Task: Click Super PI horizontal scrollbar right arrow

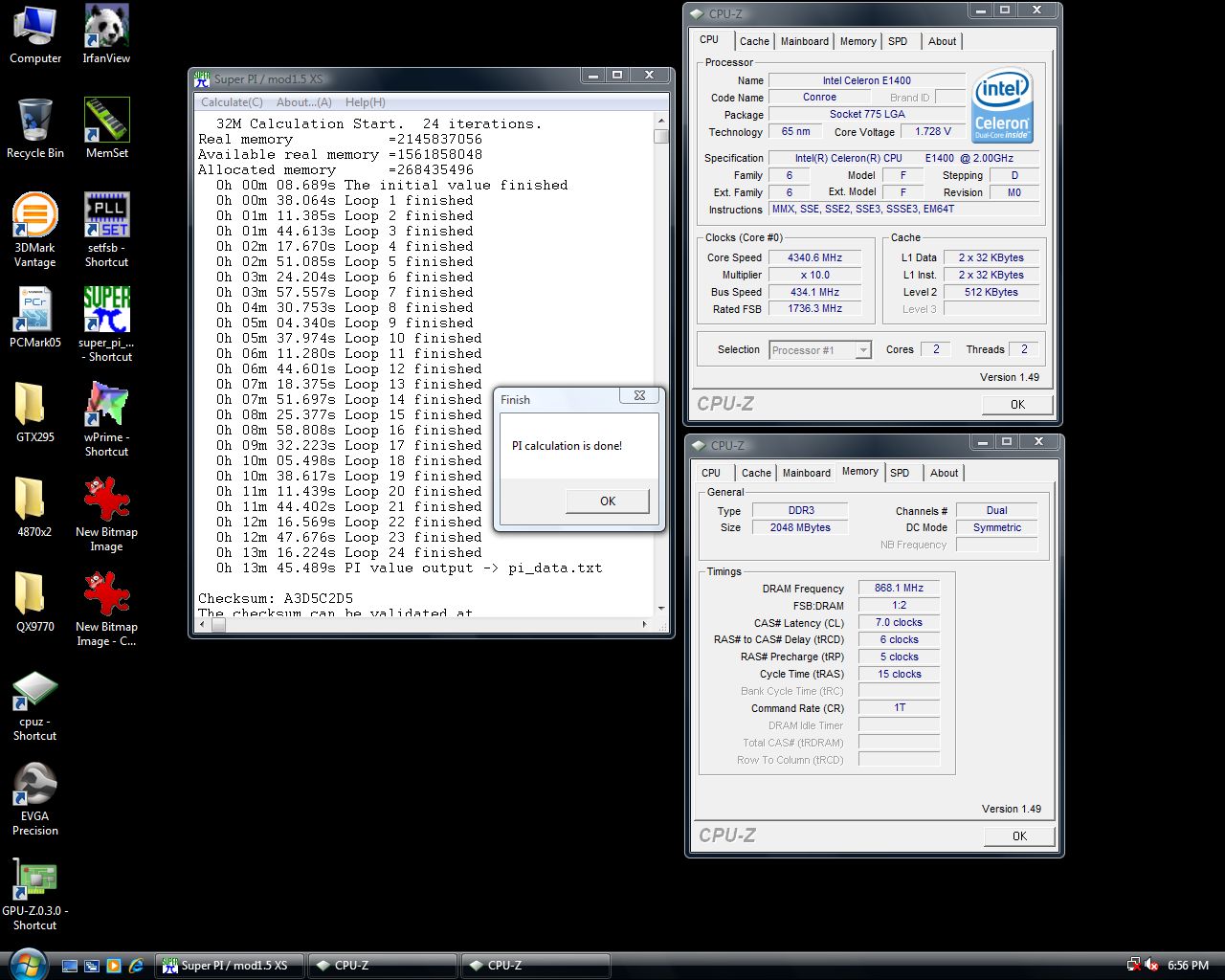Action: point(644,625)
